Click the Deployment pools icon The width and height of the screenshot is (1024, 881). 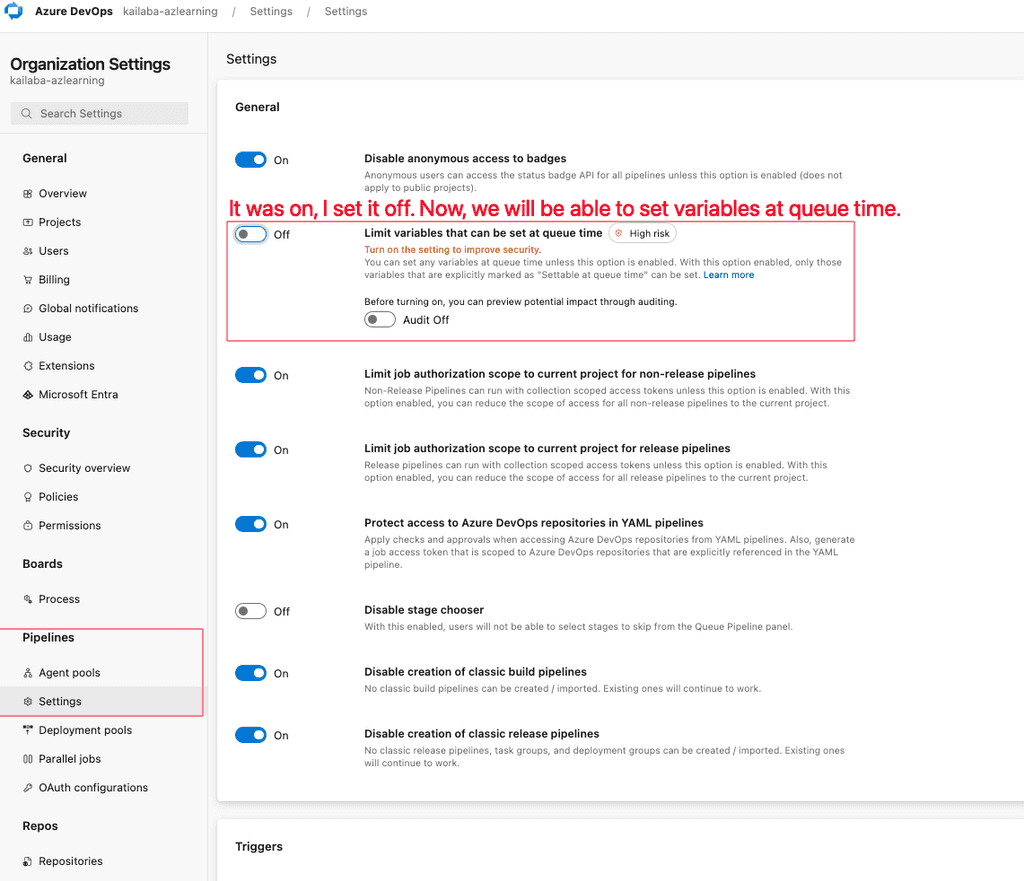(x=27, y=730)
